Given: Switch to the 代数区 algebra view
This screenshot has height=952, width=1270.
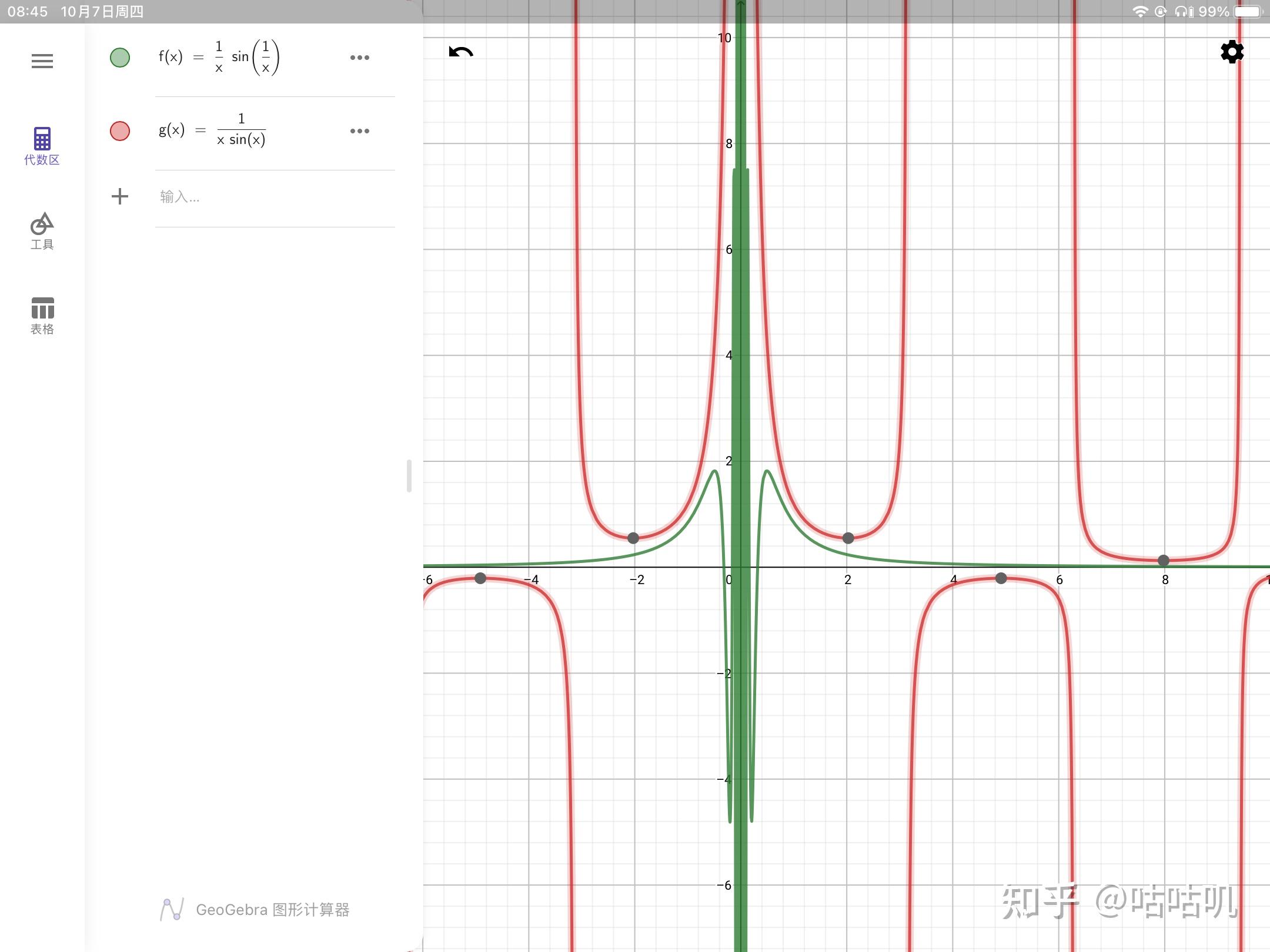Looking at the screenshot, I should click(x=42, y=146).
